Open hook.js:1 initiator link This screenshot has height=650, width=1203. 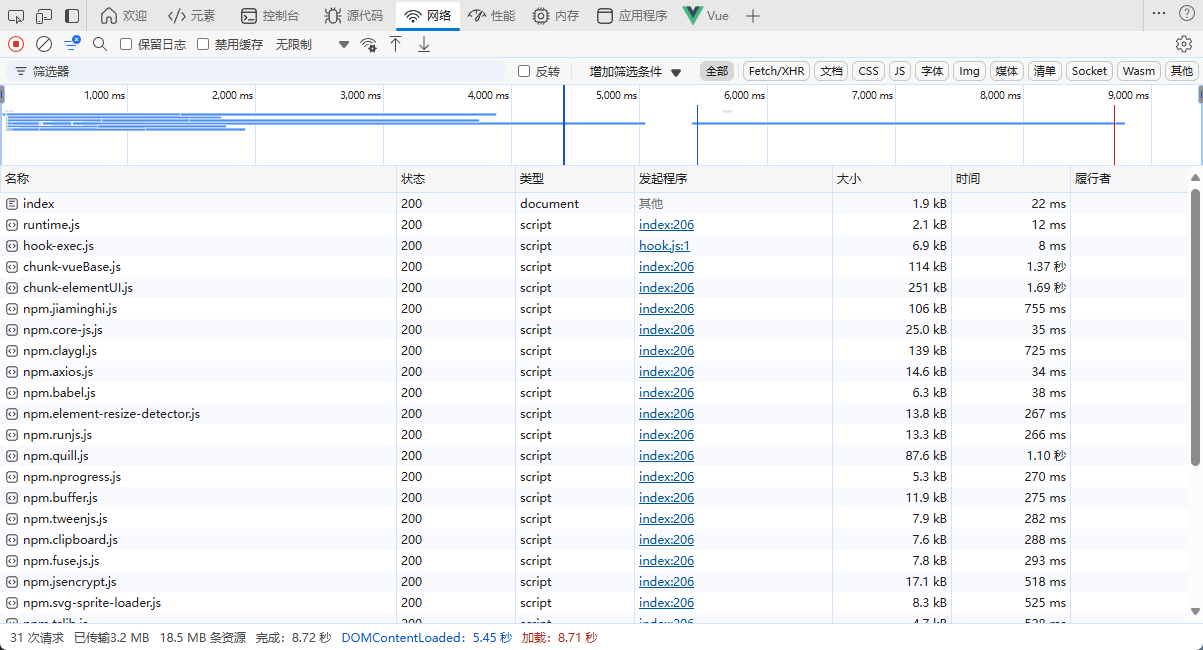tap(665, 246)
